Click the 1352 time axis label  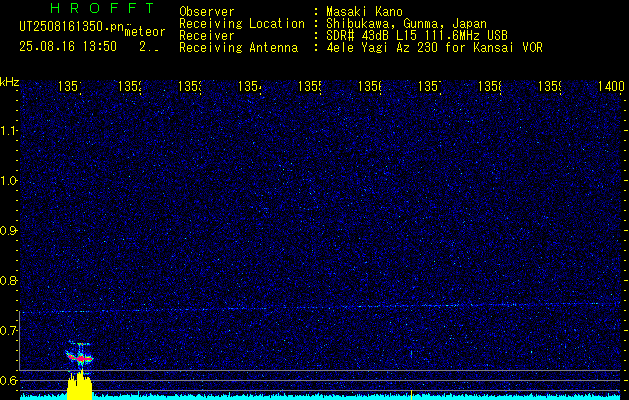130,86
